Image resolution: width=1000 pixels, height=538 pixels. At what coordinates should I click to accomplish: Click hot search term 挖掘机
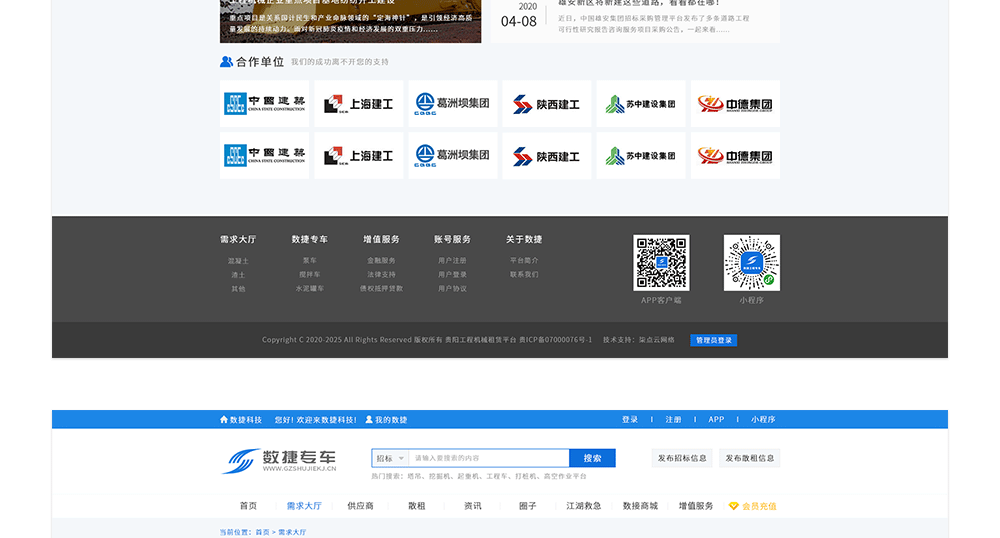pyautogui.click(x=439, y=476)
